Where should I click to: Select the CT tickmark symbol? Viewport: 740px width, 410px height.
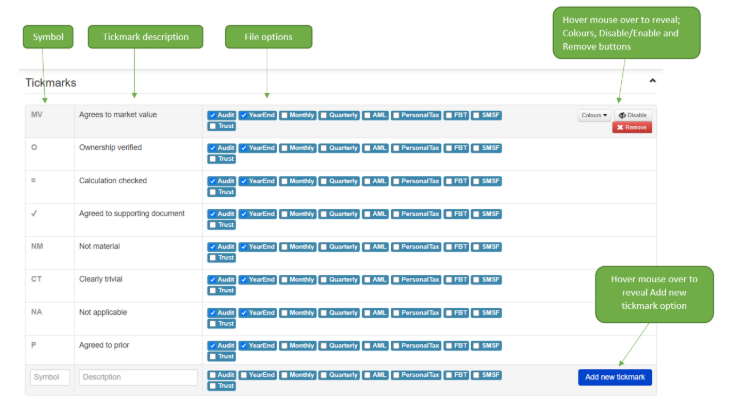point(37,279)
